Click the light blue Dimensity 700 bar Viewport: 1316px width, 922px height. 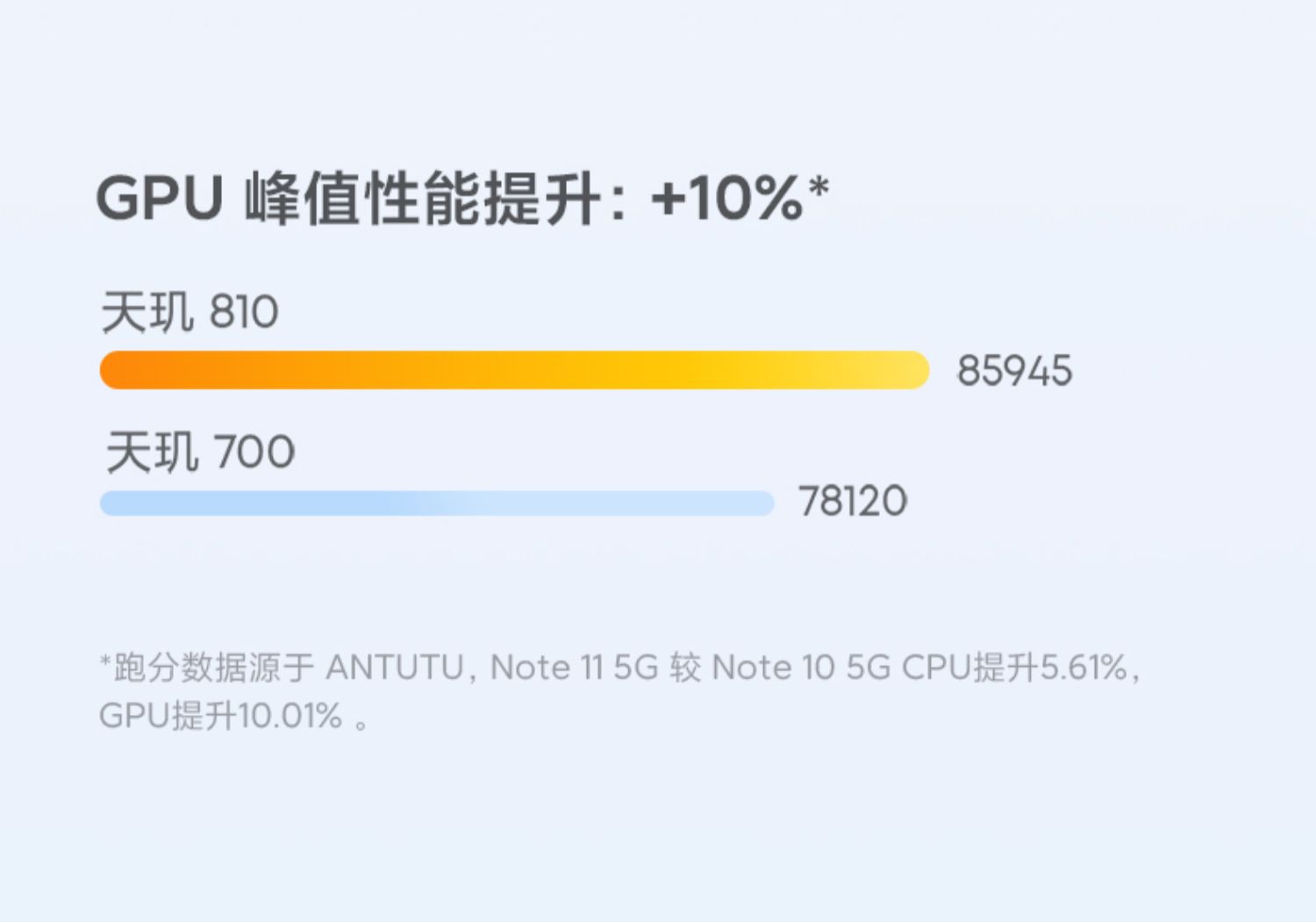point(437,503)
